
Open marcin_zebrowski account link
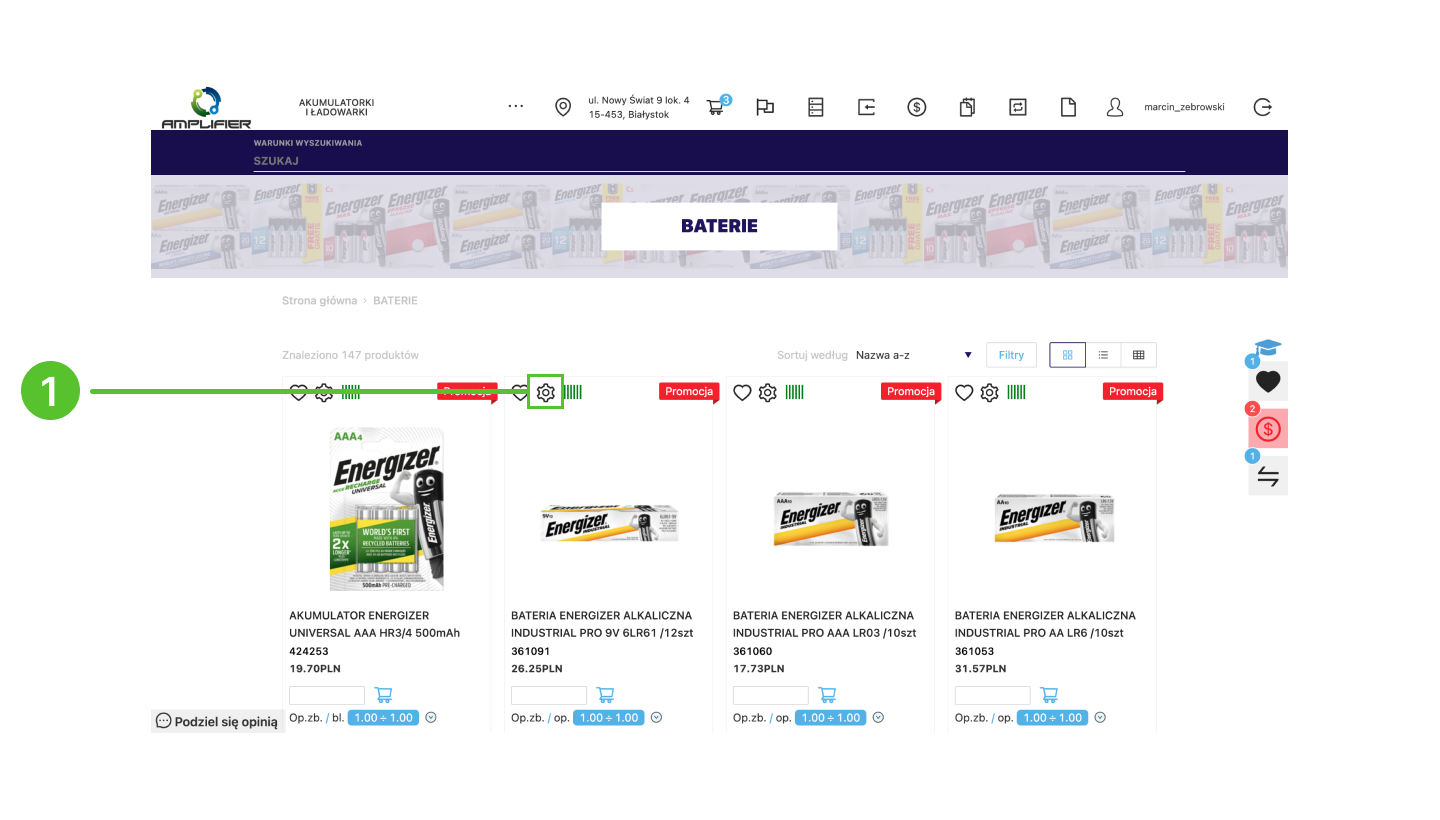pyautogui.click(x=1184, y=107)
